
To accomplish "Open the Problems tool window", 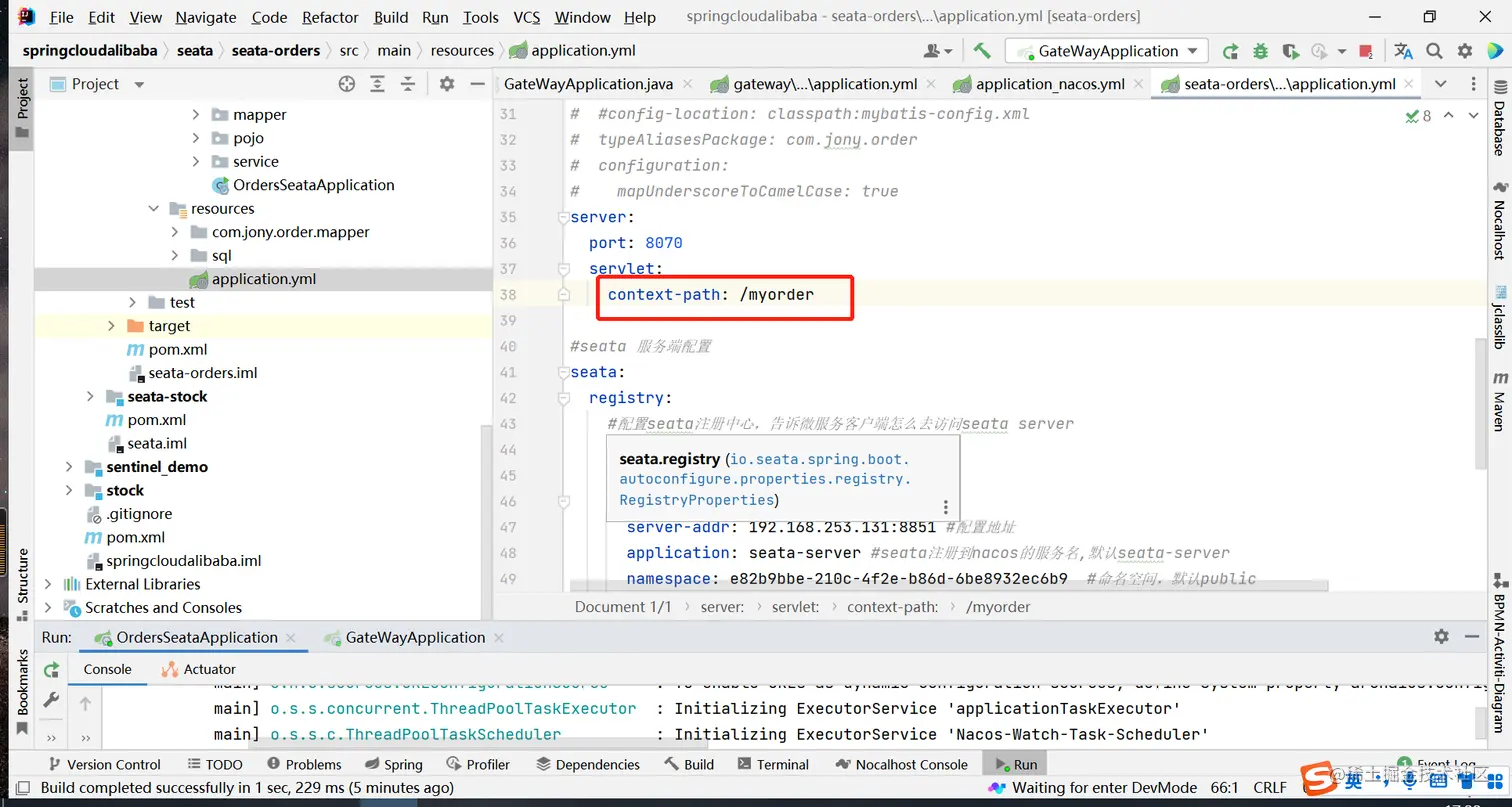I will 304,765.
